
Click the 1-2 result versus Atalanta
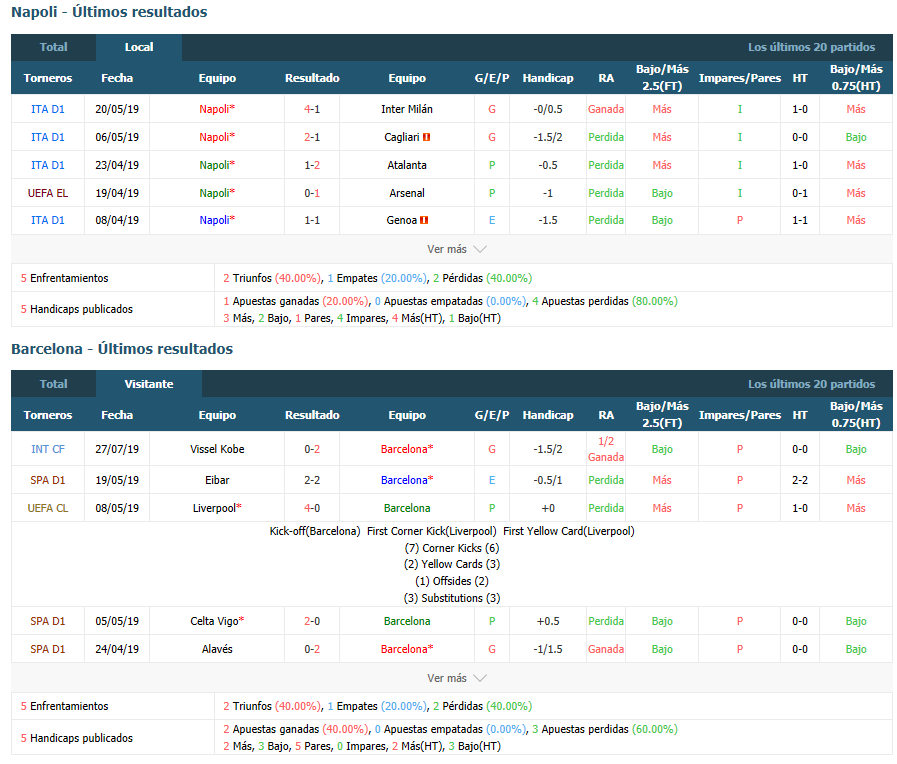(x=312, y=165)
